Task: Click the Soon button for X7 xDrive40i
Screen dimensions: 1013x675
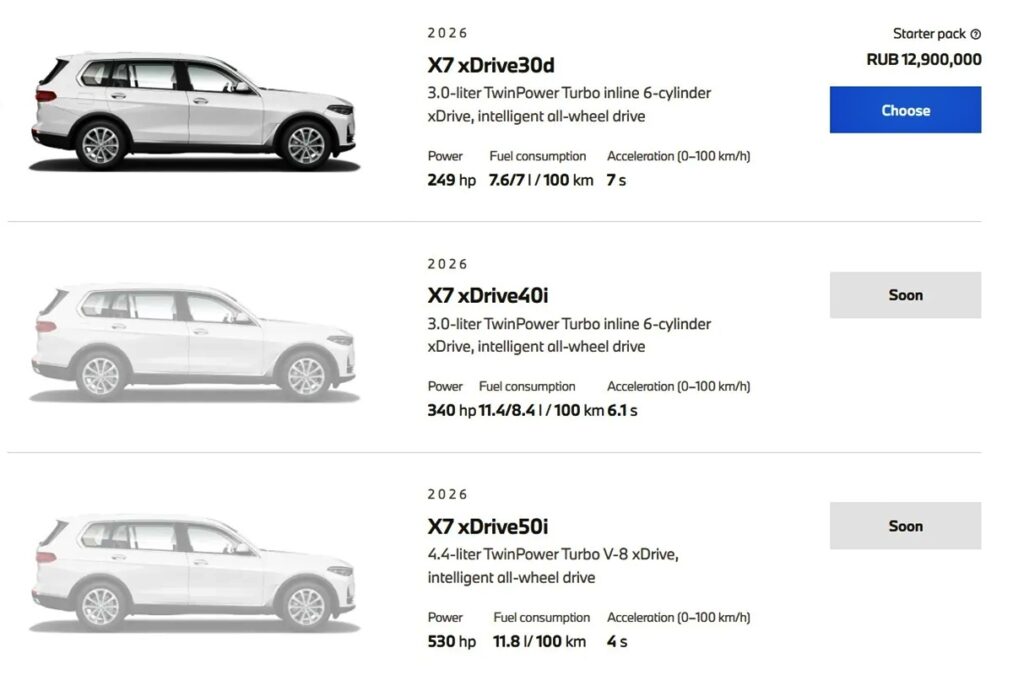Action: [905, 295]
